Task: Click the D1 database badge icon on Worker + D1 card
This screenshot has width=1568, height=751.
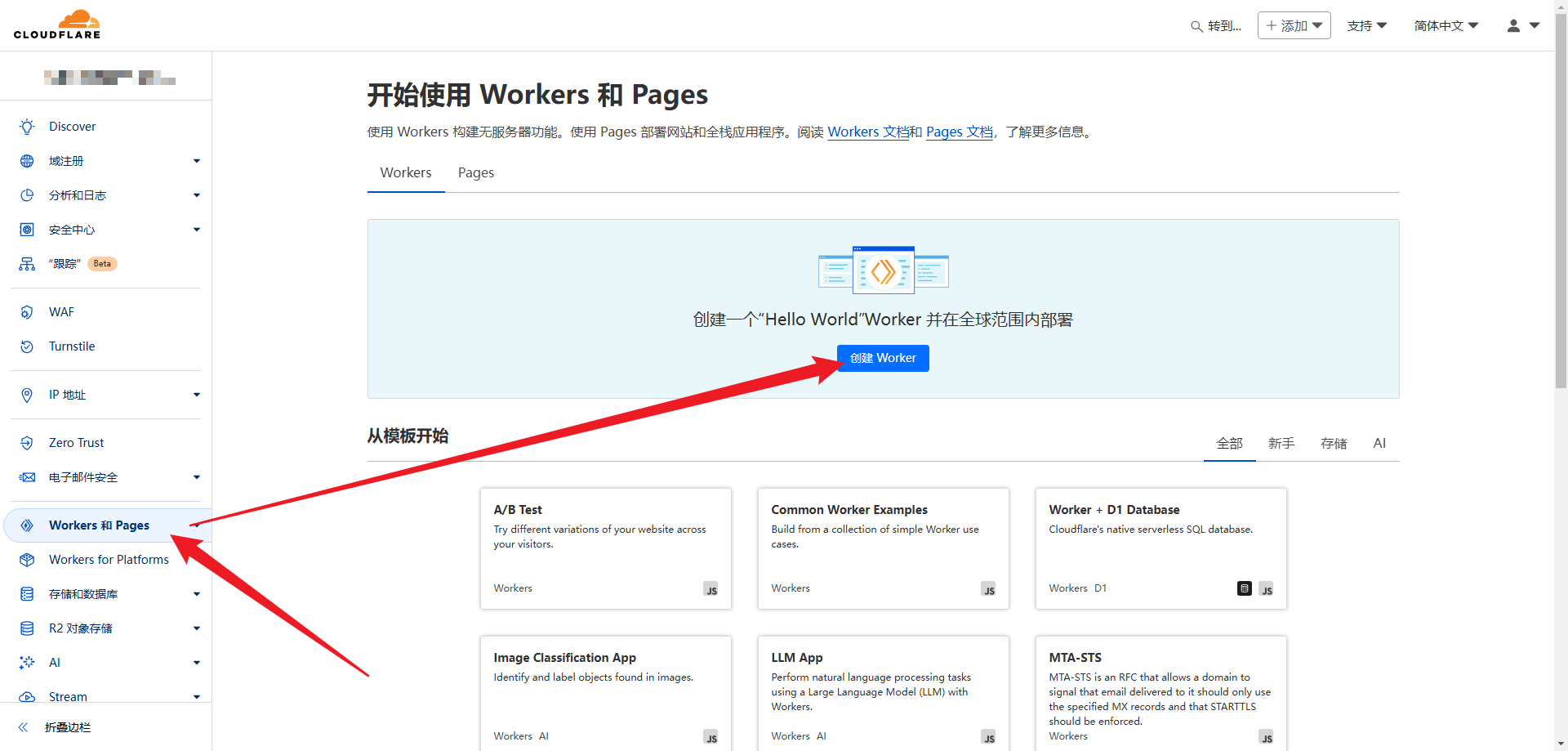Action: 1245,588
